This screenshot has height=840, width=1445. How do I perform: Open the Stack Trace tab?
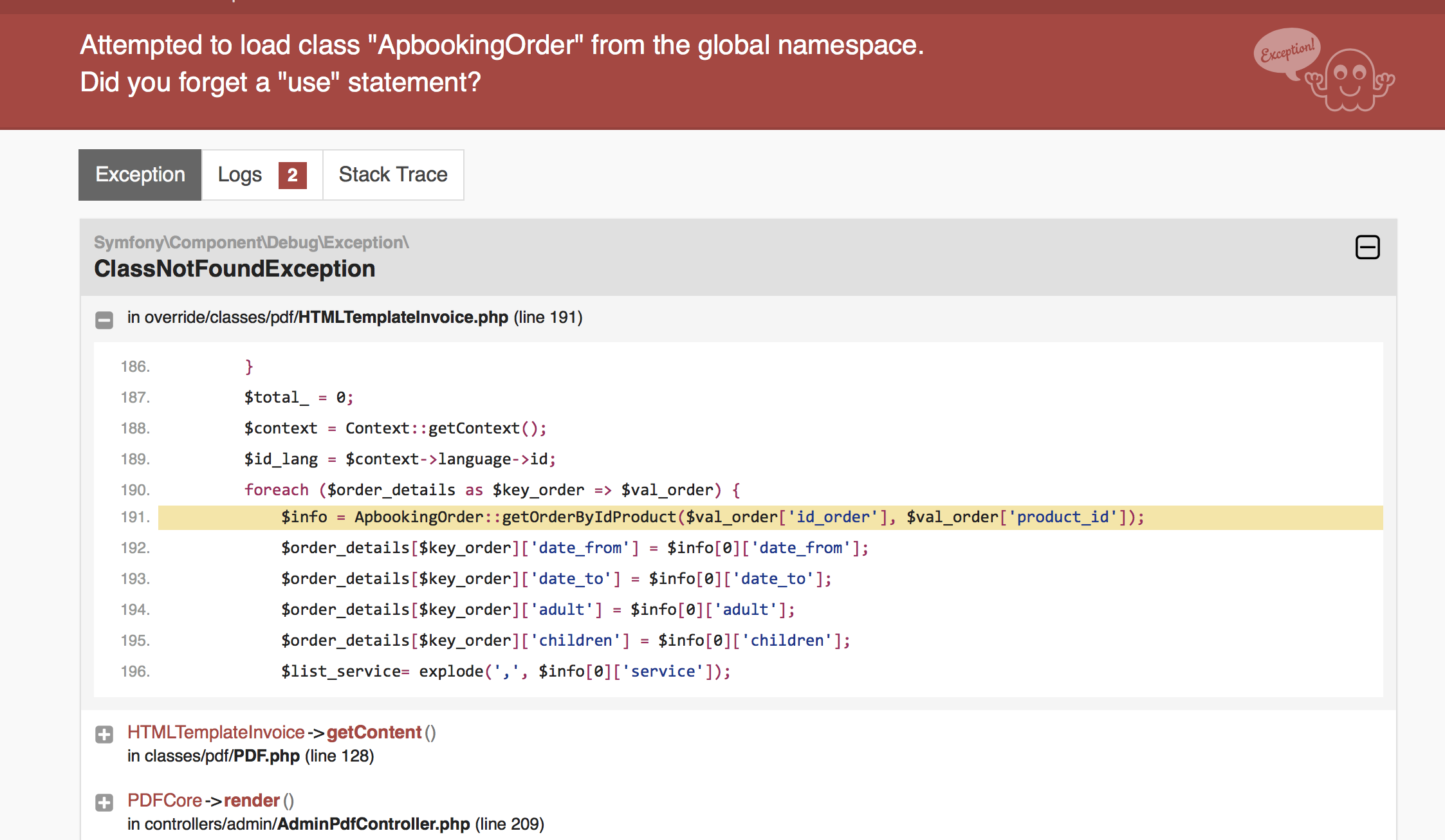(392, 175)
